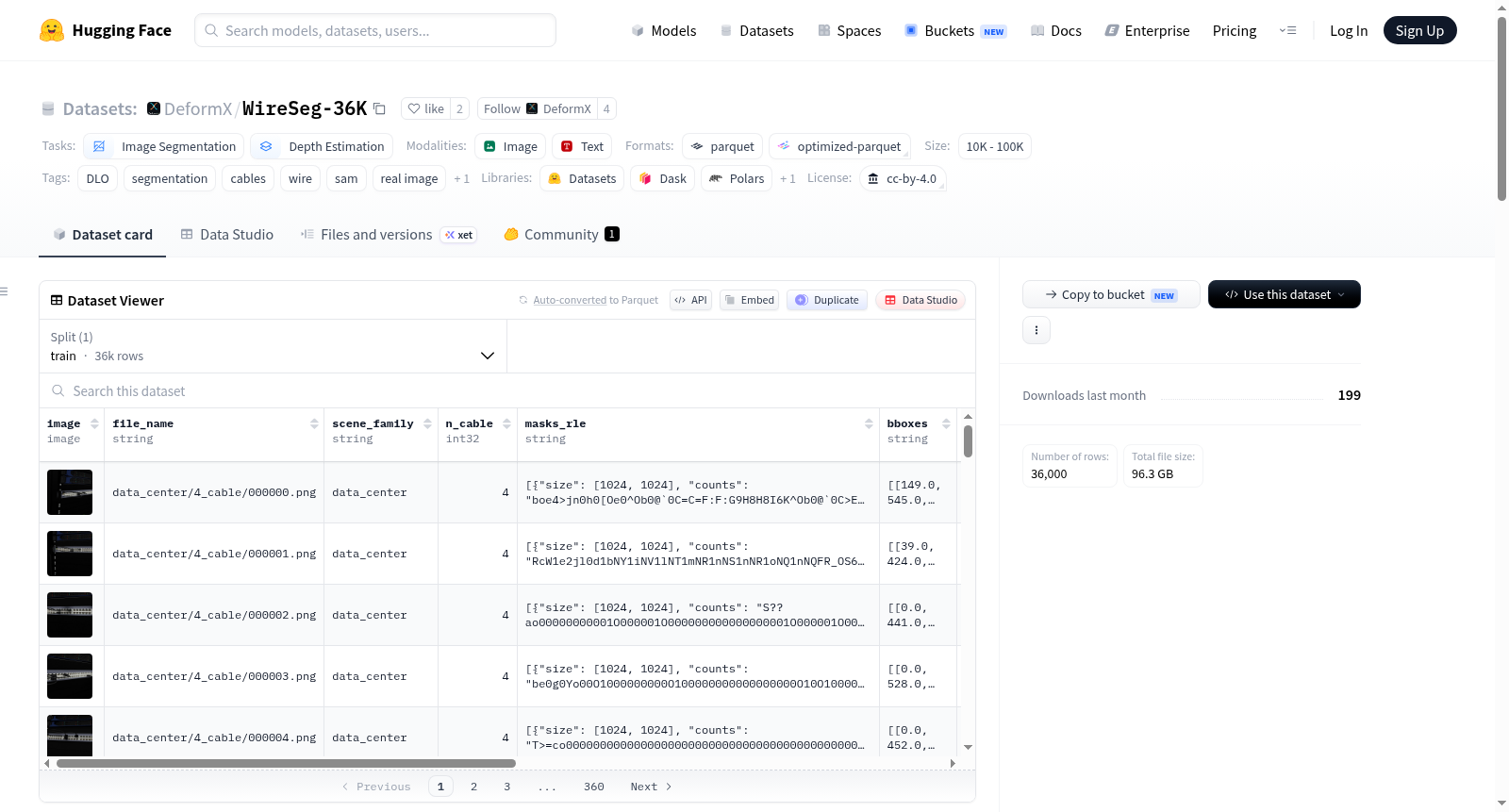Click Next page in pagination

coord(651,787)
